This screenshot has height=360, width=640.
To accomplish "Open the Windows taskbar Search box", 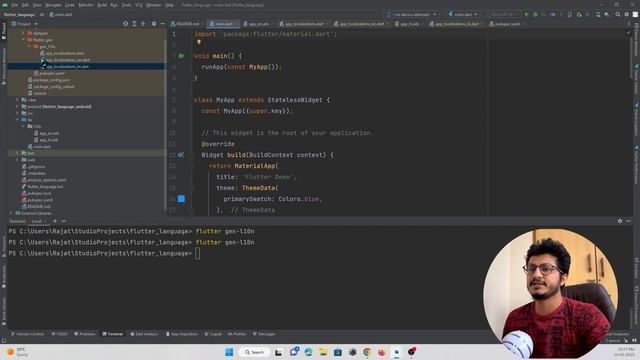I will click(255, 352).
